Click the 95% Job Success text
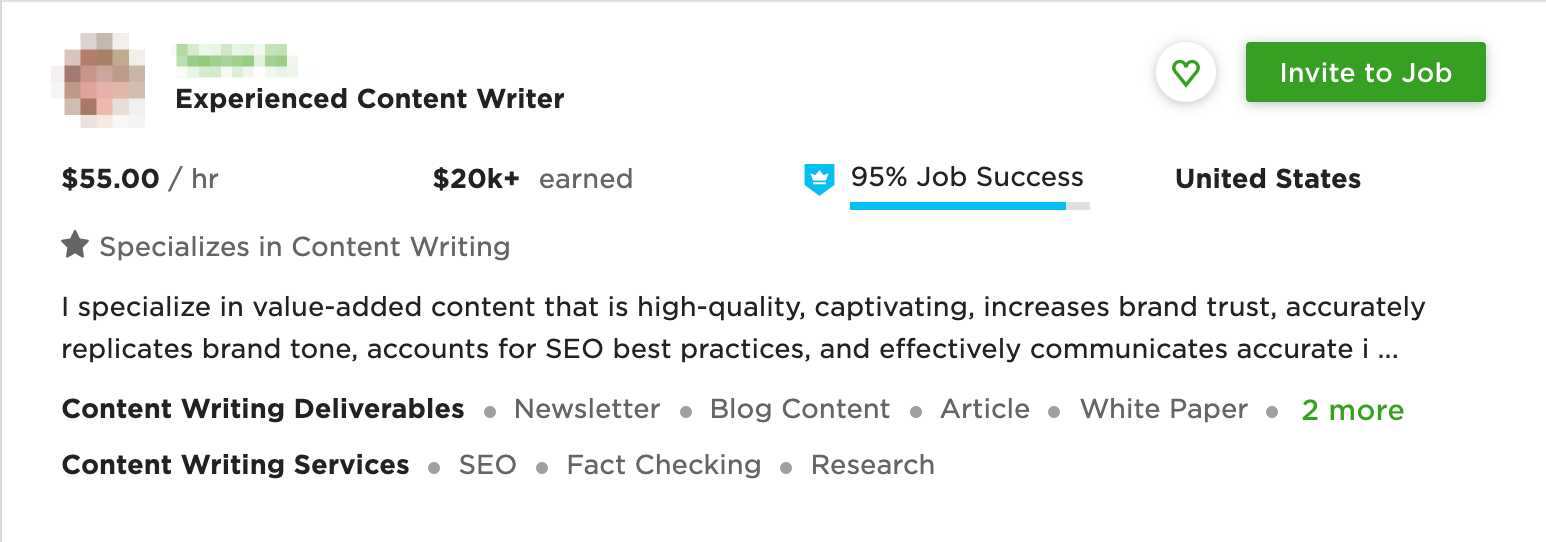The image size is (1546, 542). click(x=967, y=177)
